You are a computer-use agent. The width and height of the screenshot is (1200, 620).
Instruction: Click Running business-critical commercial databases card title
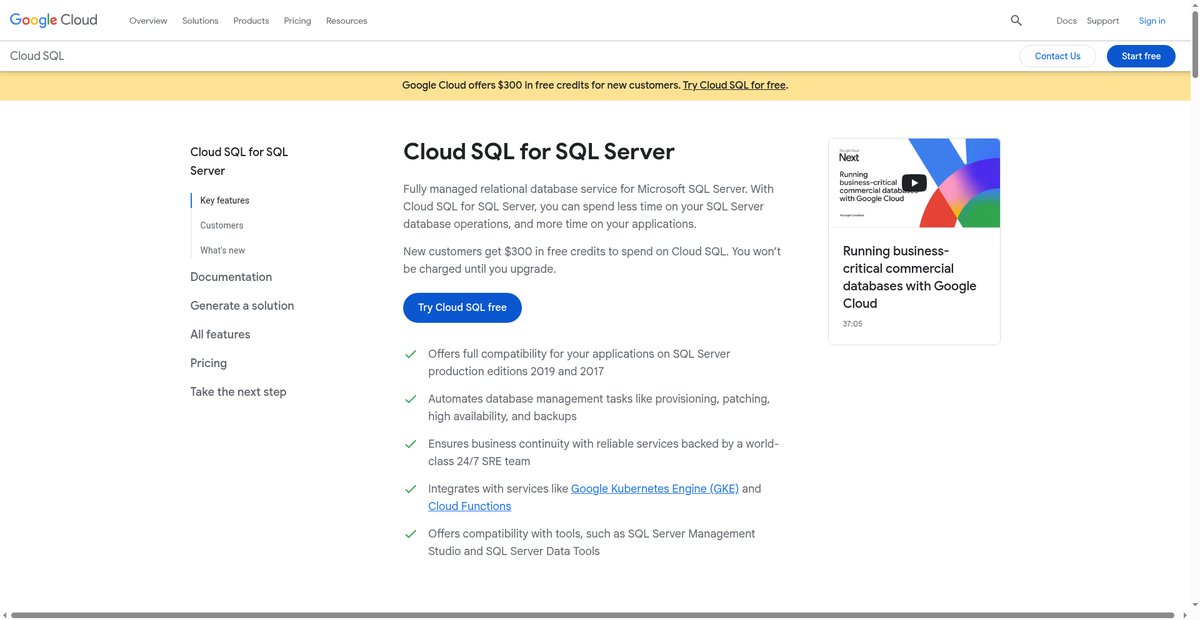tap(909, 277)
